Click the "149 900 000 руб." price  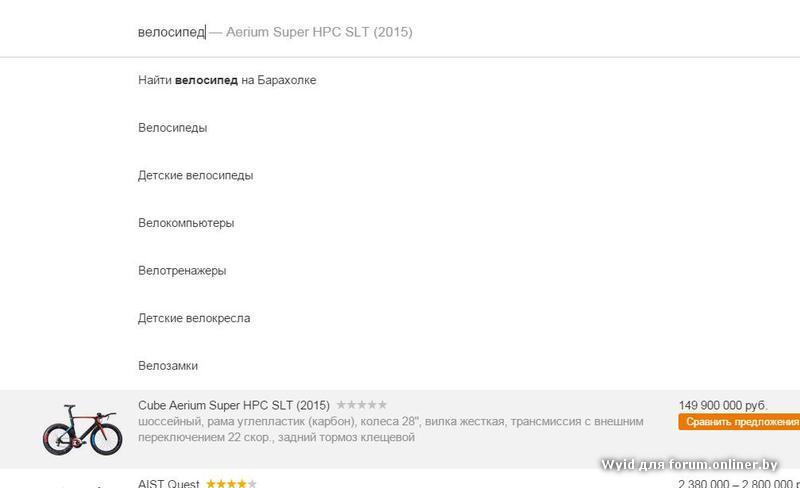723,405
